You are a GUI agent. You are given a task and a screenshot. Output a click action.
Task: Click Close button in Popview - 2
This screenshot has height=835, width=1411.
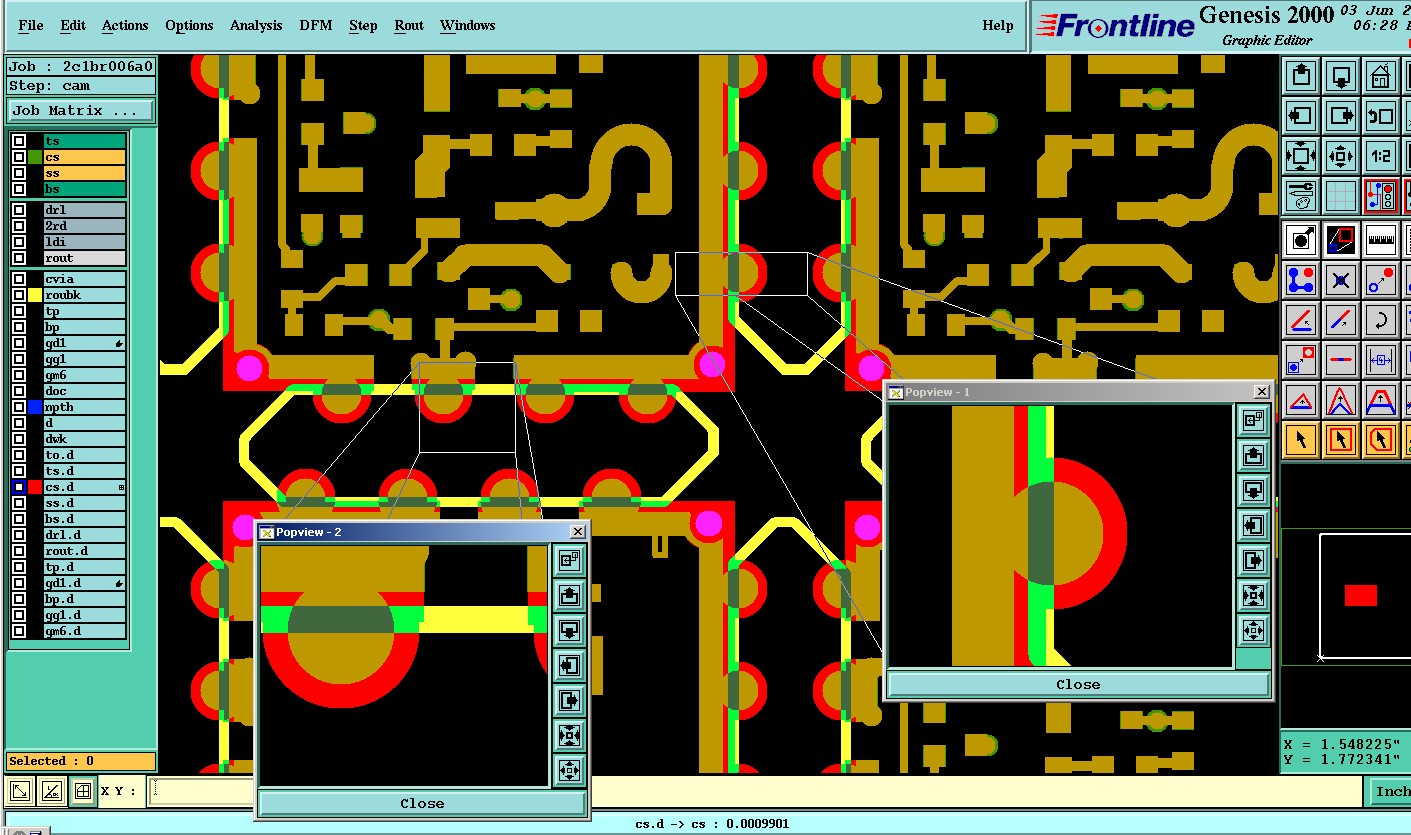coord(422,803)
